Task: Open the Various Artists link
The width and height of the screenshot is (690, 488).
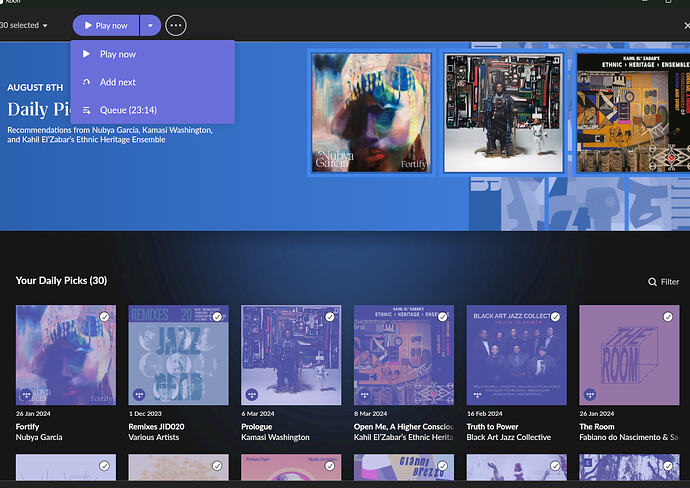Action: [x=154, y=437]
